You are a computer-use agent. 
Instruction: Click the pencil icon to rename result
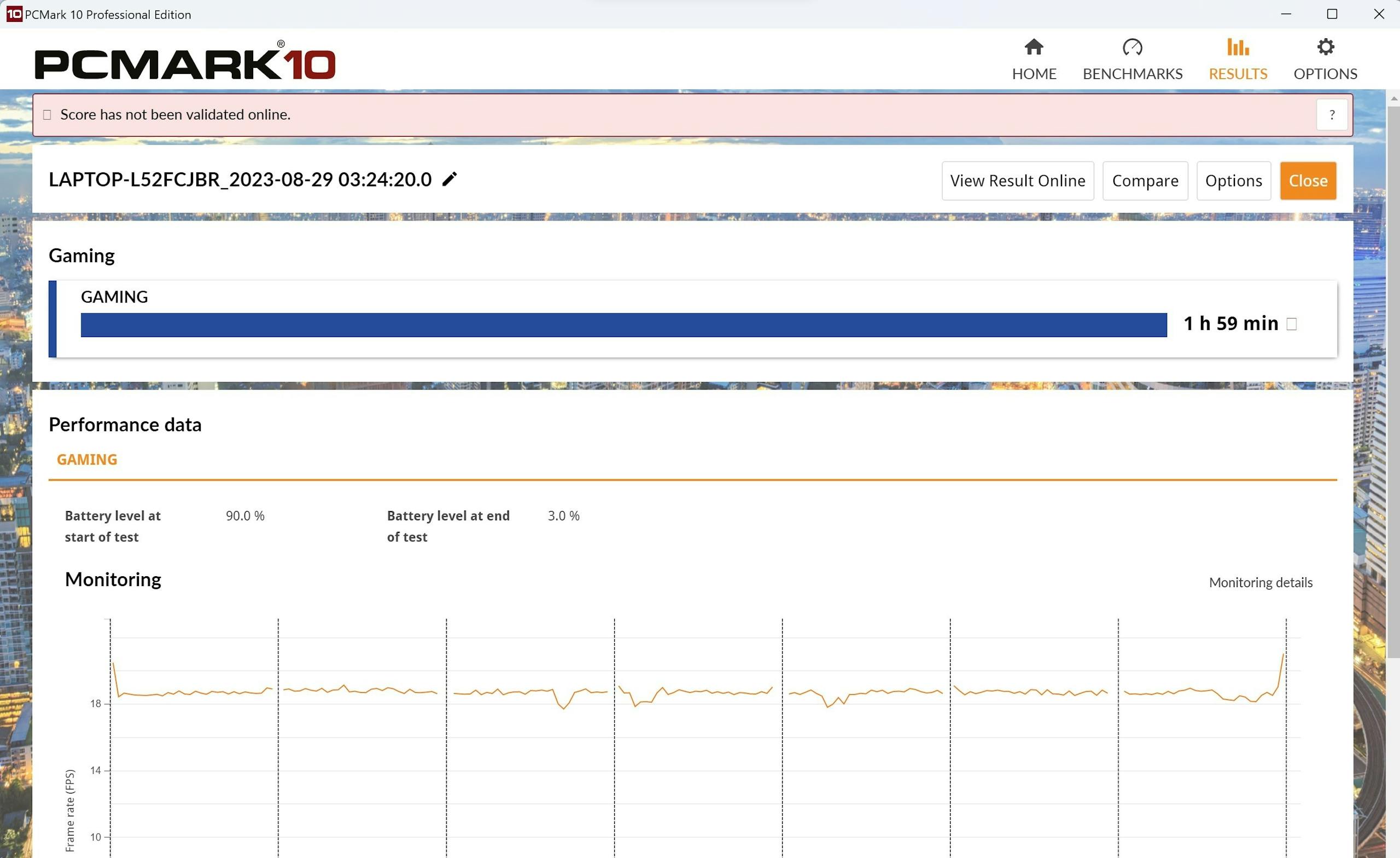(450, 179)
